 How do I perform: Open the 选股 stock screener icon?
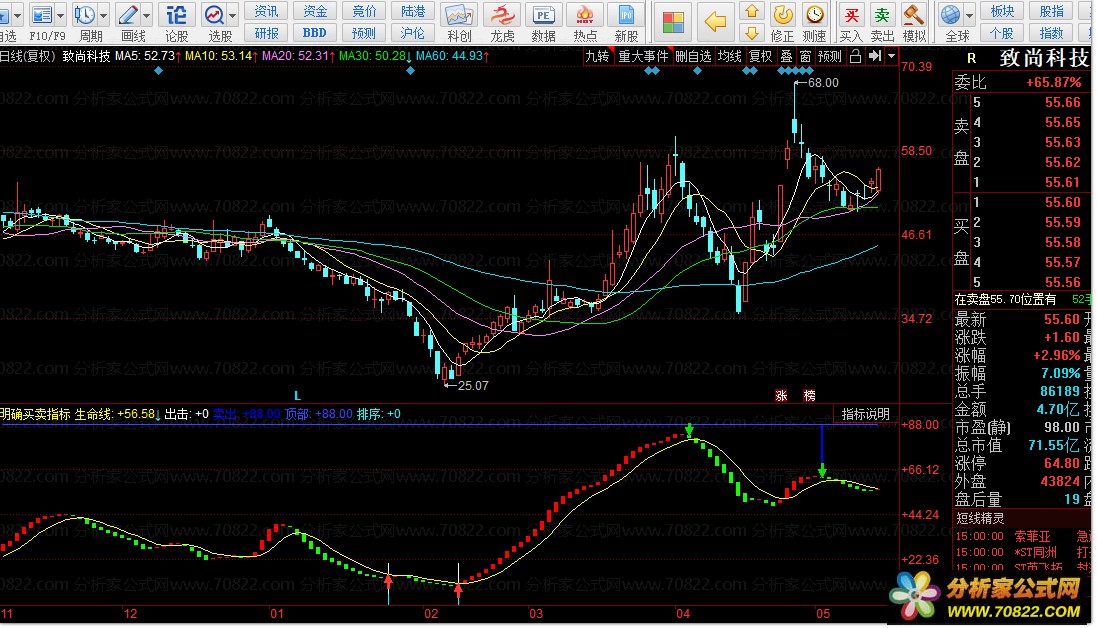pyautogui.click(x=214, y=15)
